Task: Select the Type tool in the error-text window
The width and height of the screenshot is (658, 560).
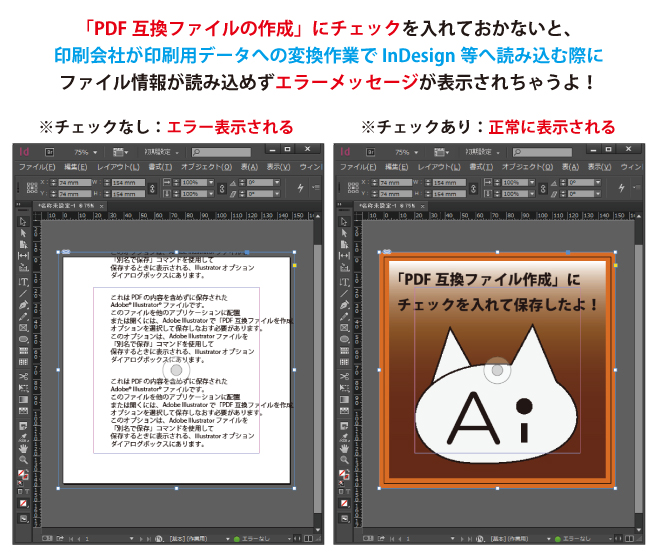Action: (x=23, y=282)
